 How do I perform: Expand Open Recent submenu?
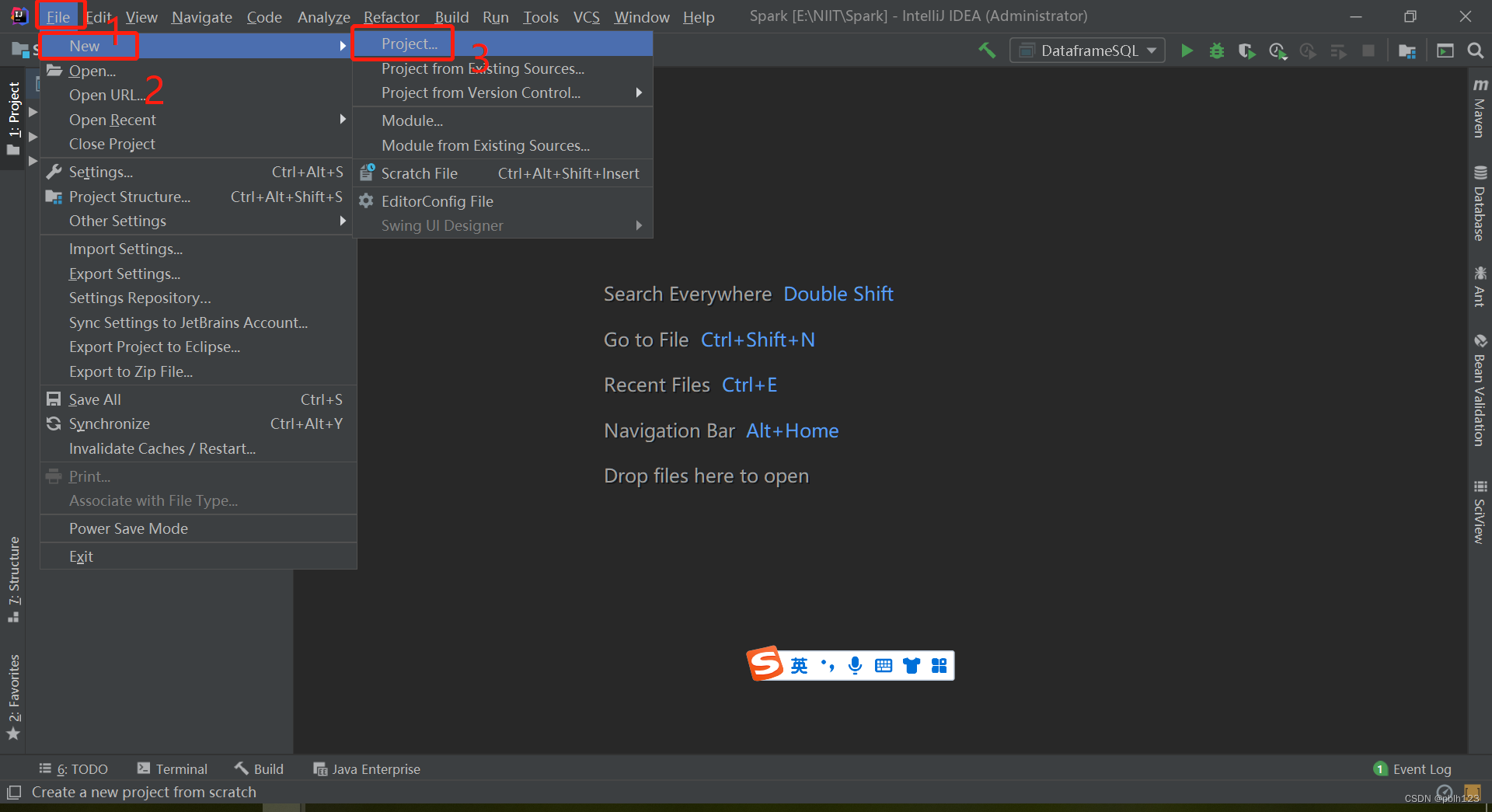coord(198,120)
